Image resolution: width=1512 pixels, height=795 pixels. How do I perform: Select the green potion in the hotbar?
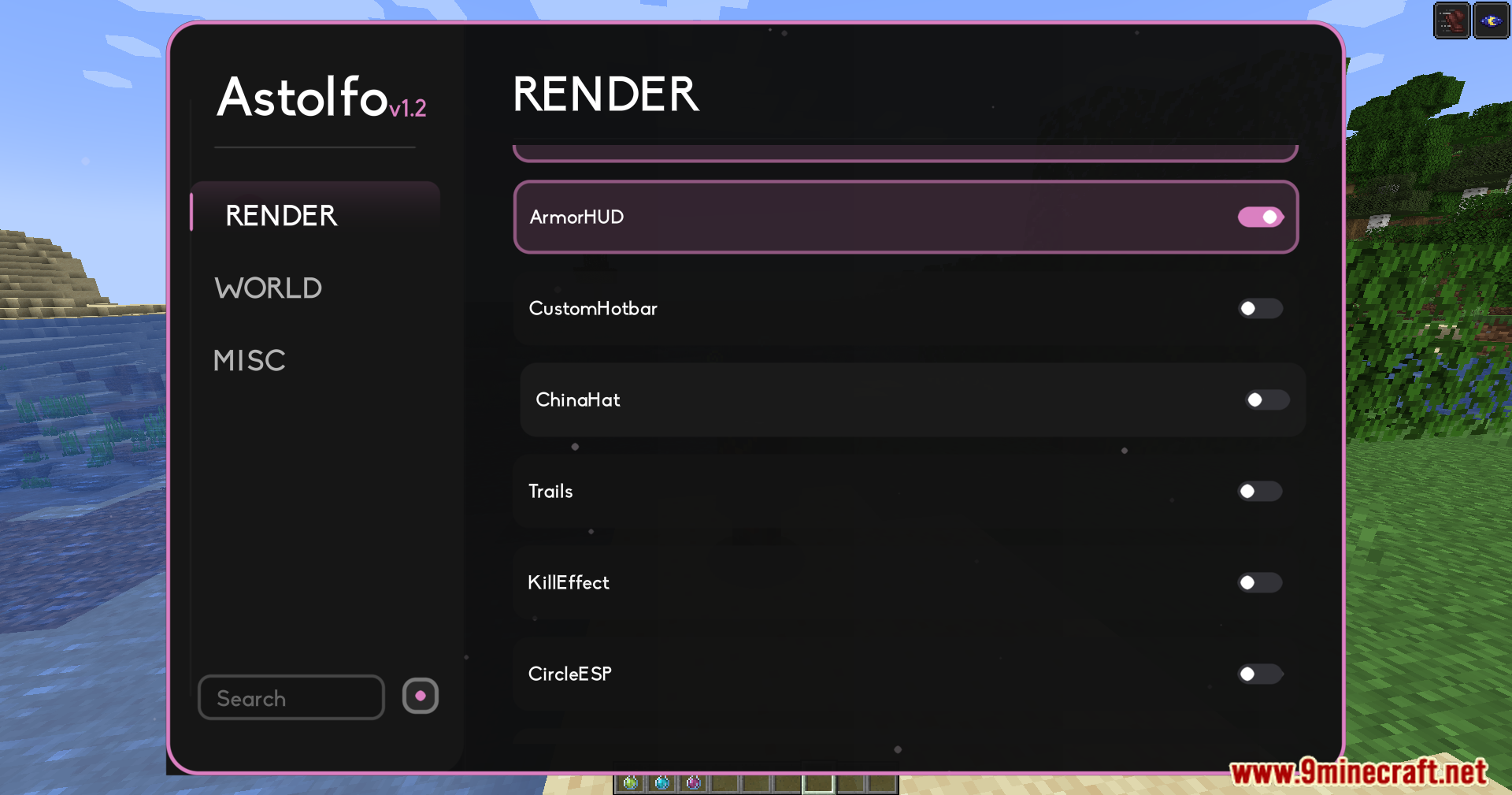pyautogui.click(x=630, y=783)
